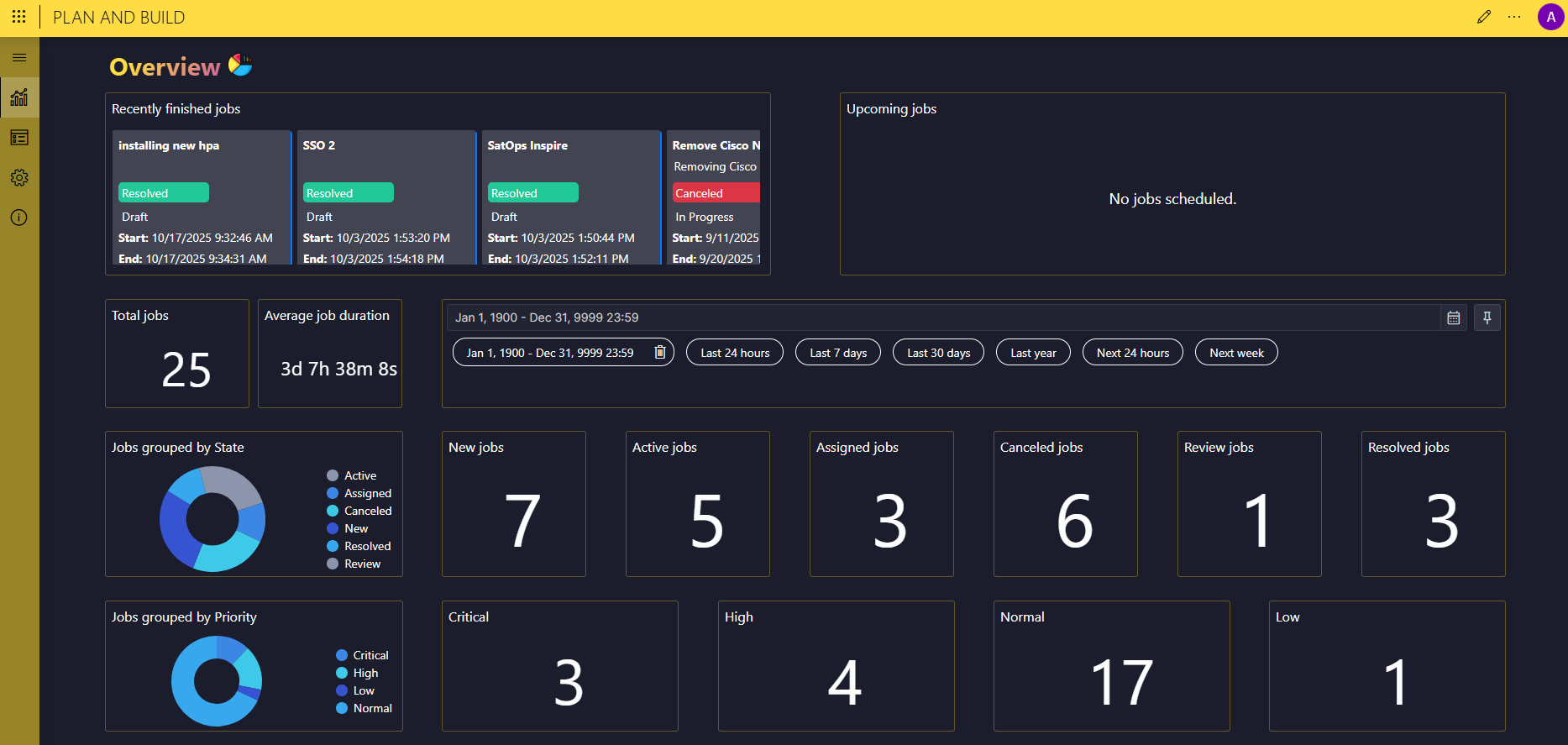The width and height of the screenshot is (1568, 745).
Task: Expand the hamburger sidebar menu
Action: coord(19,58)
